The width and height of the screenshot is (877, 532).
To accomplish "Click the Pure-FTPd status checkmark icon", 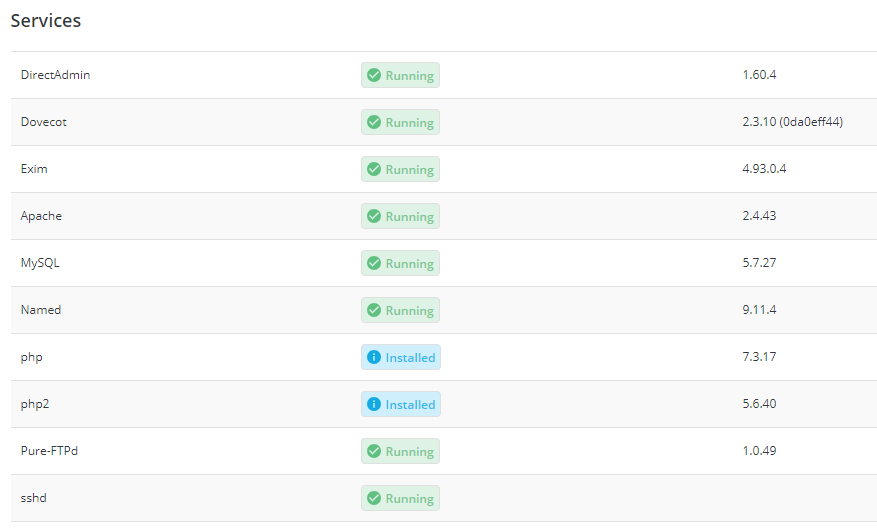I will 374,451.
